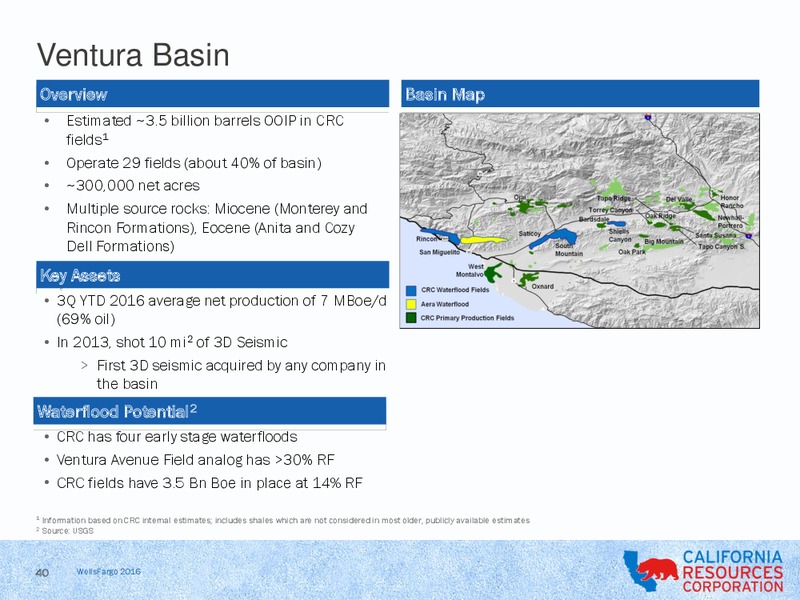Click the basin map image
The height and width of the screenshot is (600, 800).
tap(580, 220)
